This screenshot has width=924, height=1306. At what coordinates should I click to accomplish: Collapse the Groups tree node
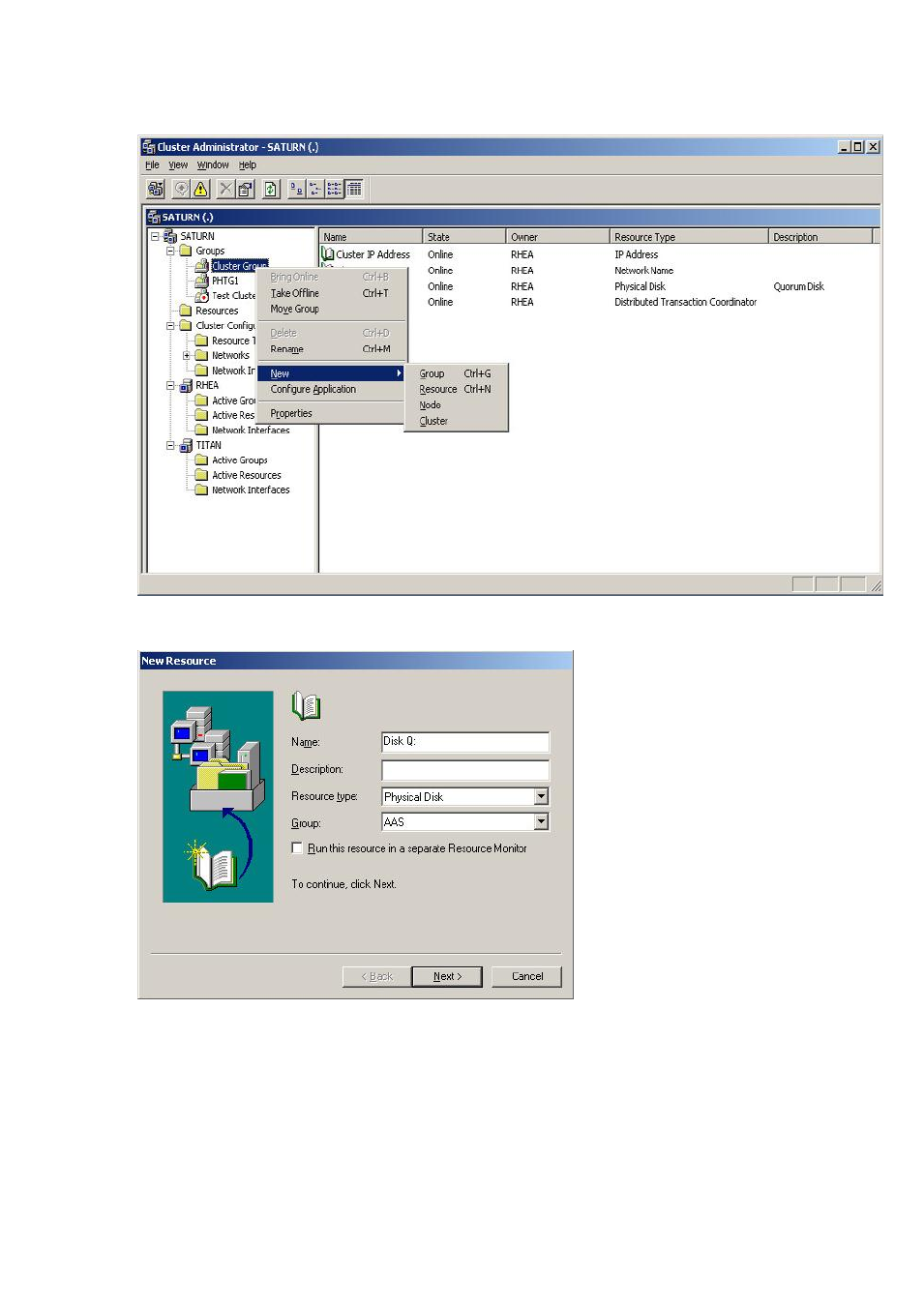click(x=170, y=251)
